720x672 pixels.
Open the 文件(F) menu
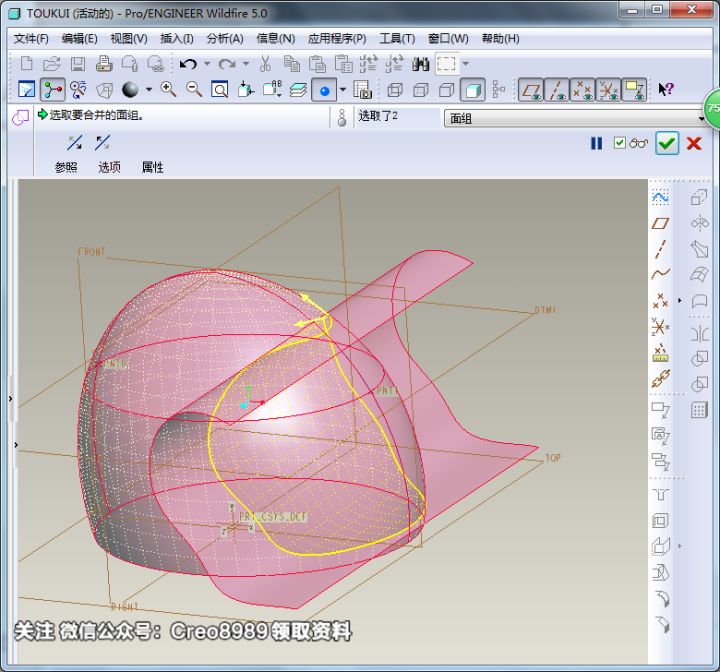pyautogui.click(x=31, y=38)
